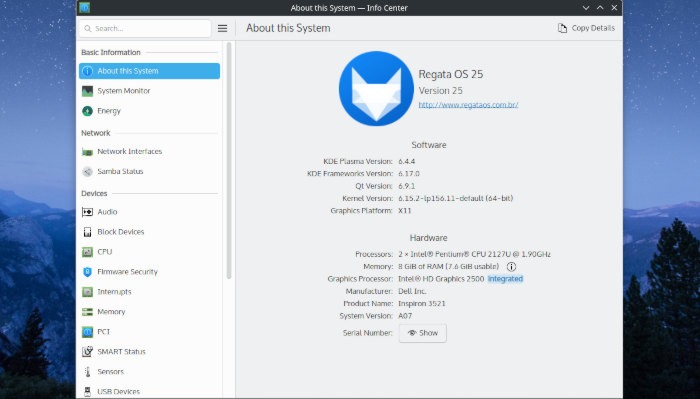
Task: Open the Firmware Security entry
Action: tap(149, 272)
